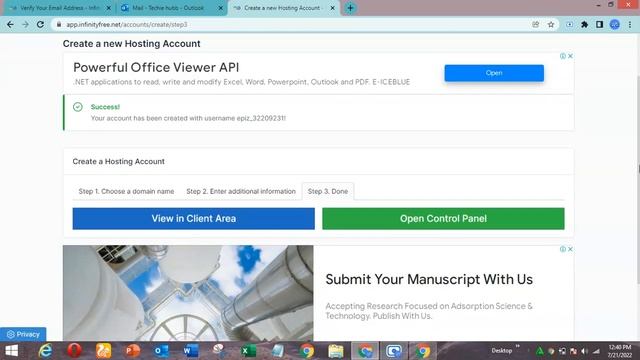Open the Windows Start menu
This screenshot has width=640, height=360.
(x=11, y=351)
